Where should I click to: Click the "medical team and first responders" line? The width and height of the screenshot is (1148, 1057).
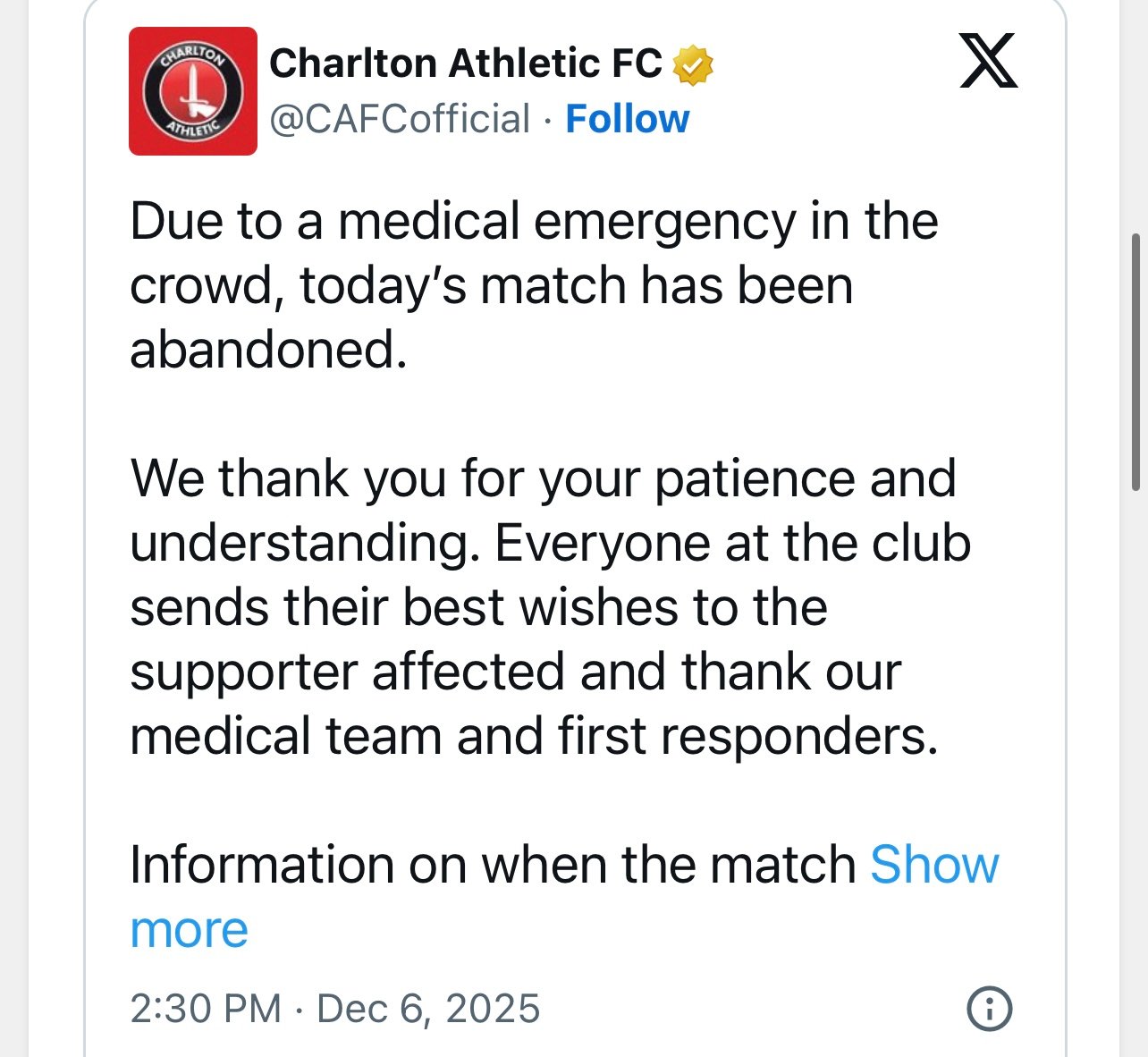[534, 737]
